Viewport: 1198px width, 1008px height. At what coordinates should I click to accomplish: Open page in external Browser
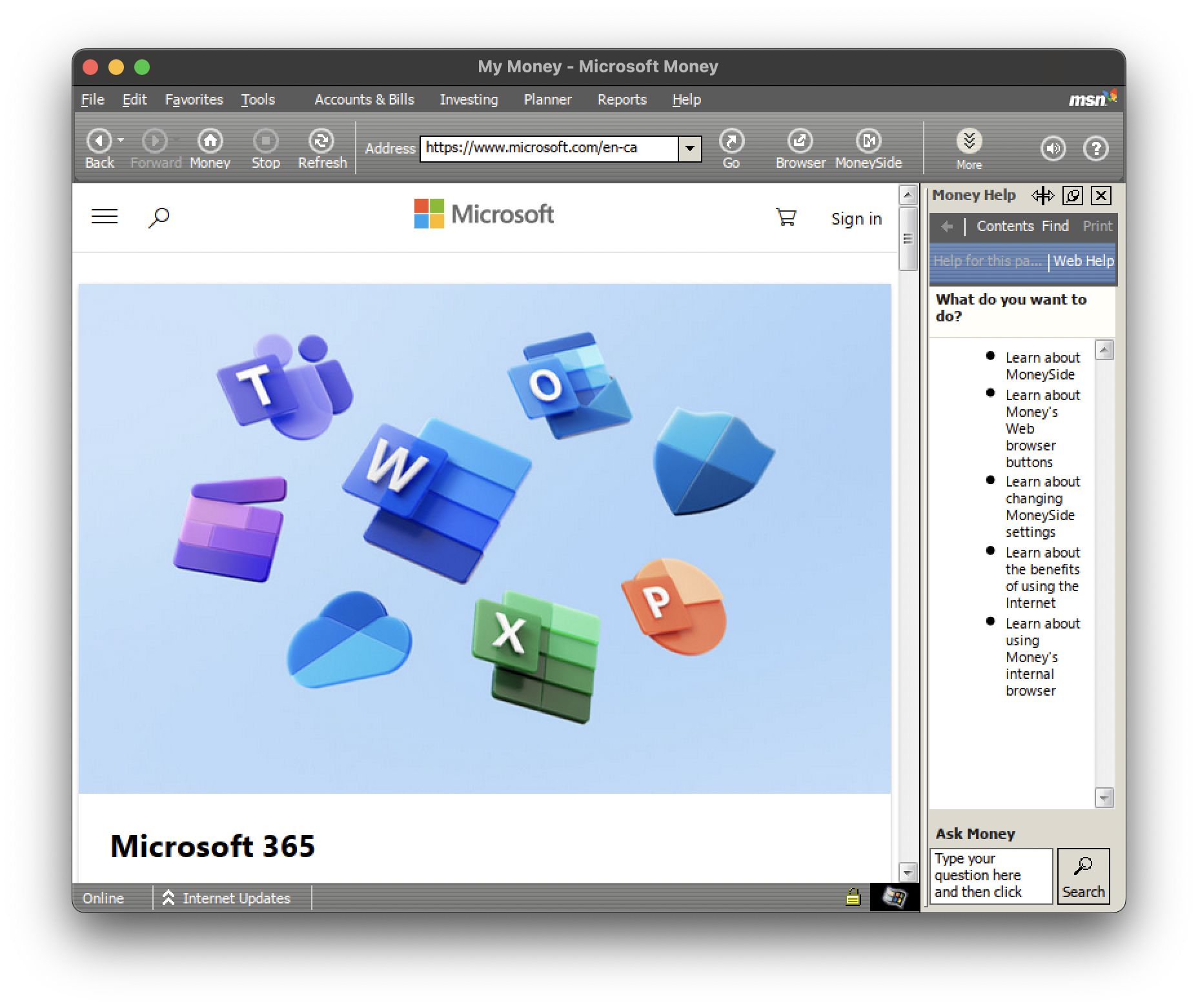800,141
